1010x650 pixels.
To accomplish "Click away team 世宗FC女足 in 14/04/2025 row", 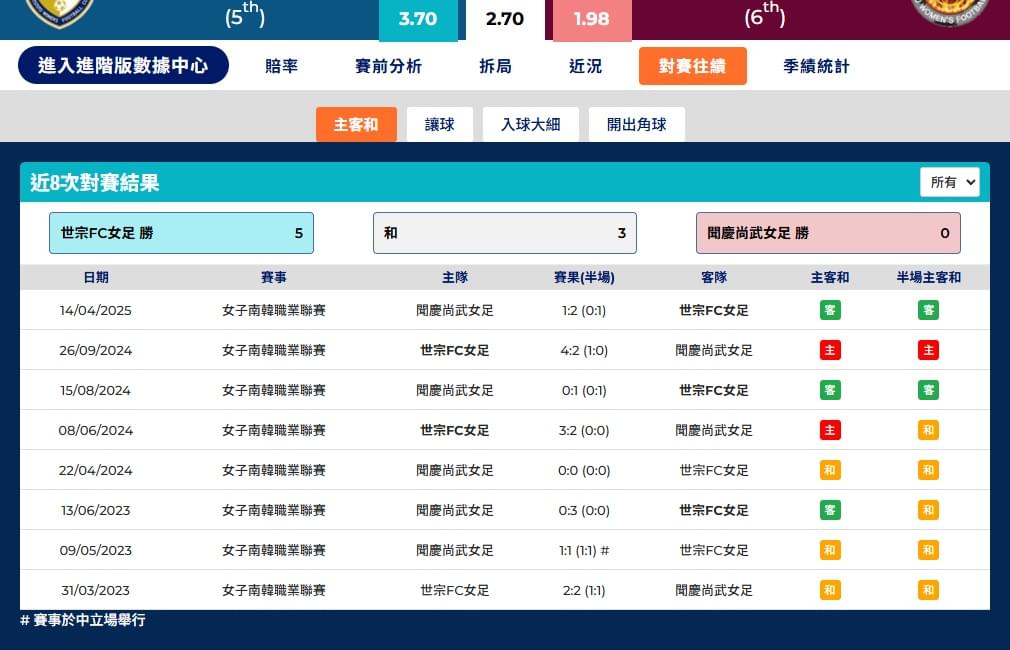I will pos(714,311).
